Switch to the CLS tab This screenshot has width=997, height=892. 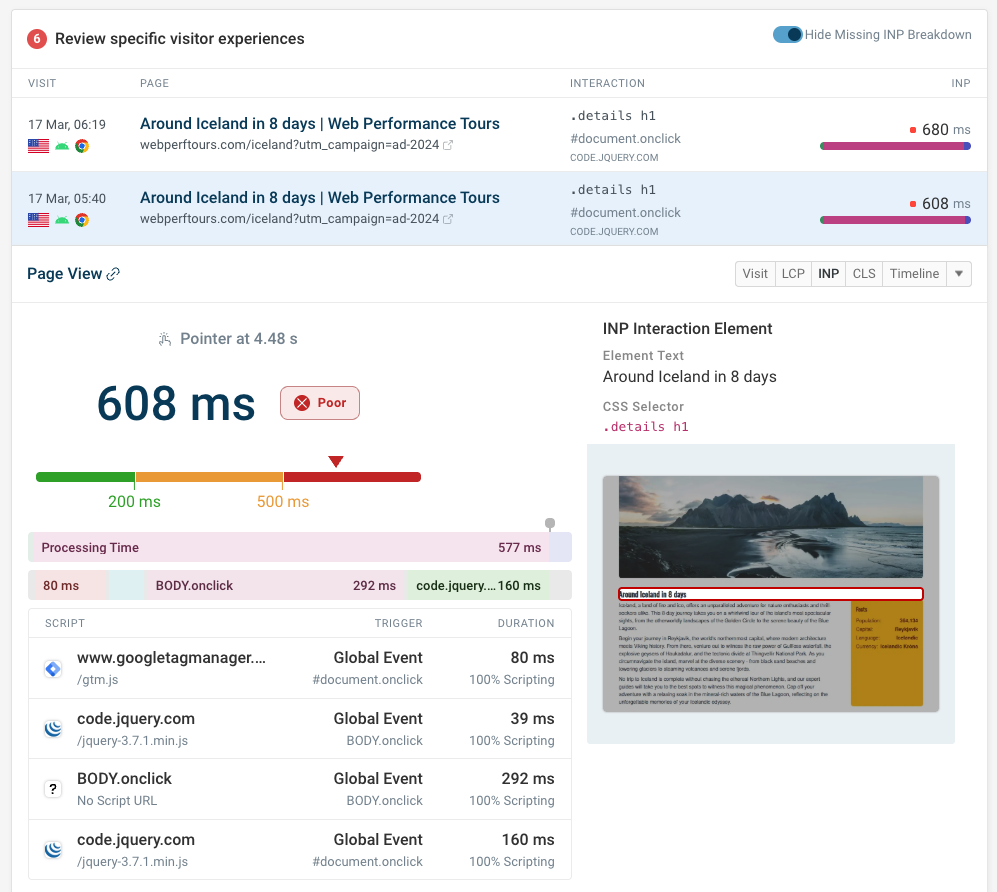coord(863,274)
